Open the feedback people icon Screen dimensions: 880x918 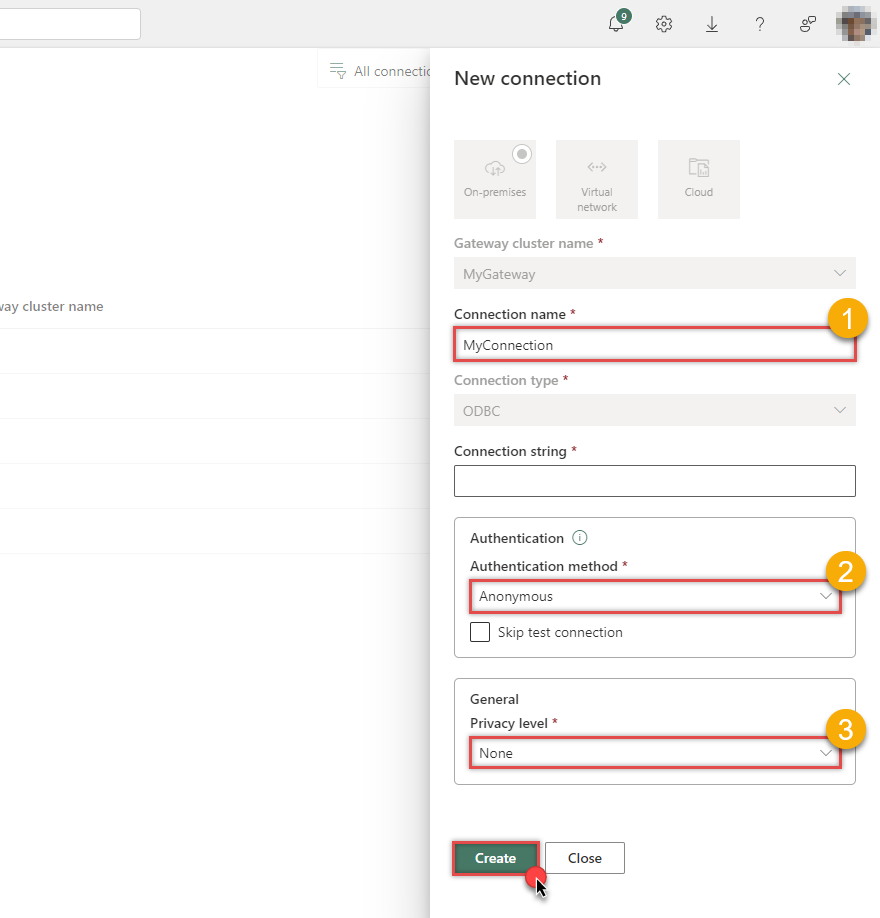(808, 25)
